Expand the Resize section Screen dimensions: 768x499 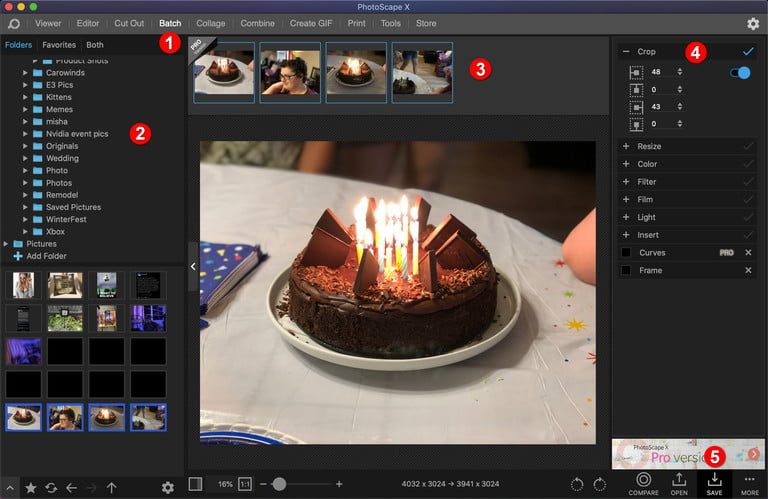(x=626, y=146)
